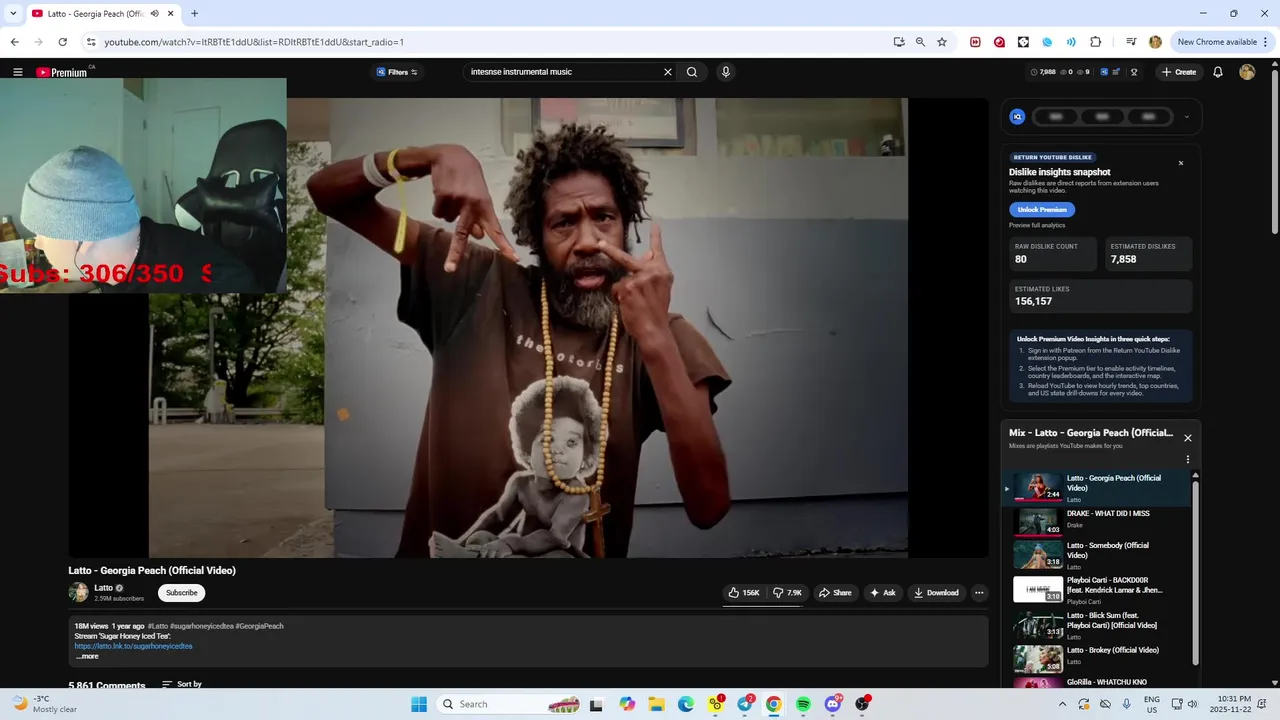Open Chrome profile avatar
1280x720 pixels.
[x=1155, y=42]
